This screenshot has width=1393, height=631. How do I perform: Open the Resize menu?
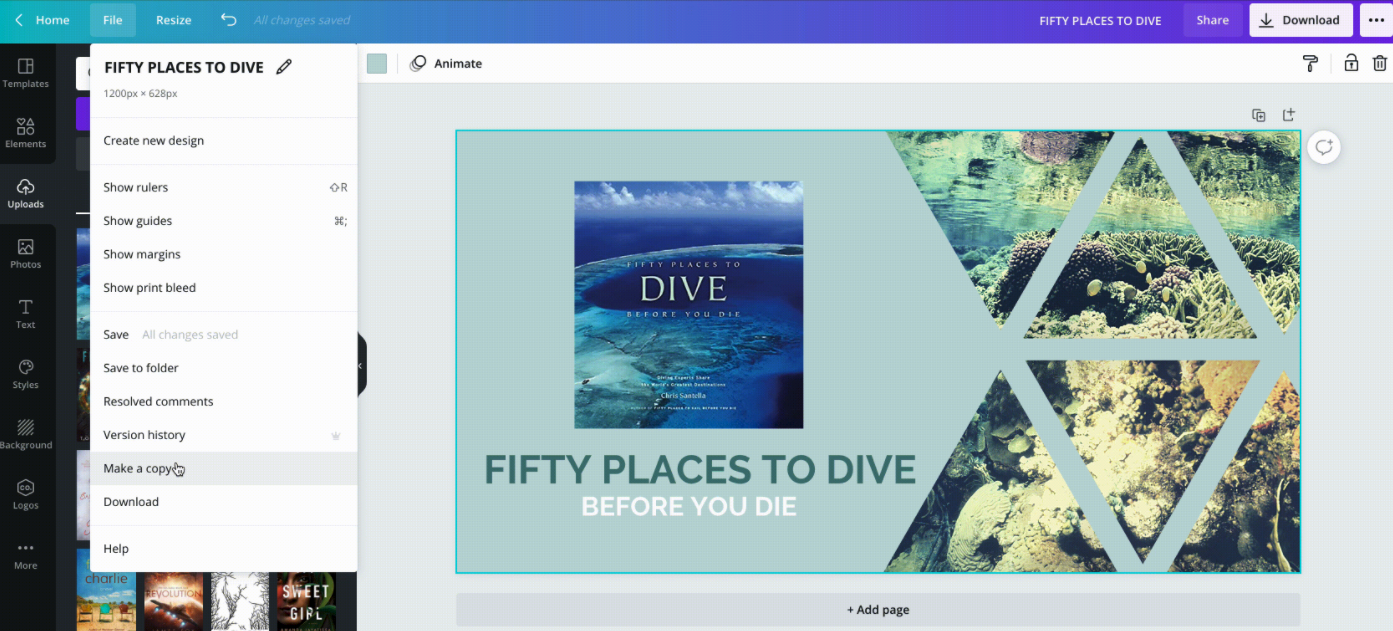(x=174, y=20)
